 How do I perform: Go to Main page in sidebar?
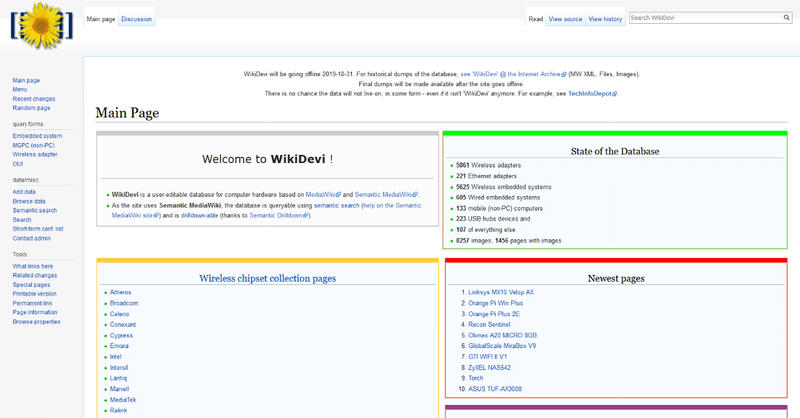(x=26, y=81)
